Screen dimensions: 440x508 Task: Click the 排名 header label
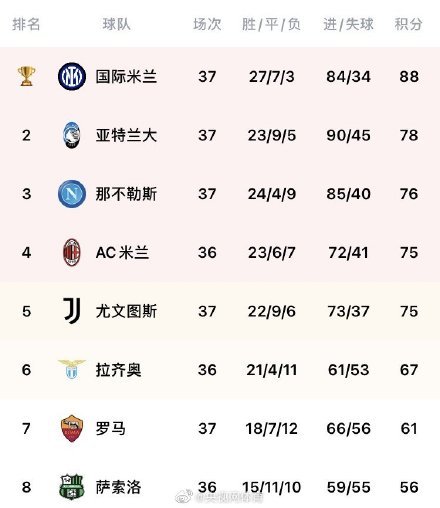pos(26,24)
